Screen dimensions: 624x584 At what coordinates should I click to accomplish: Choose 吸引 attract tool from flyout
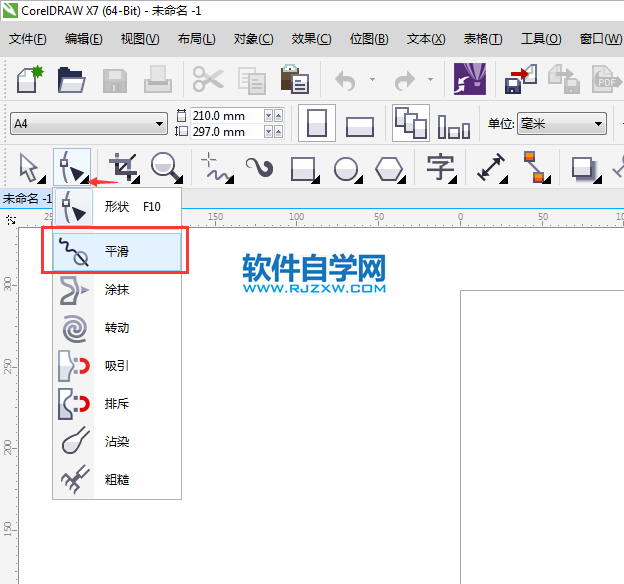pos(117,366)
